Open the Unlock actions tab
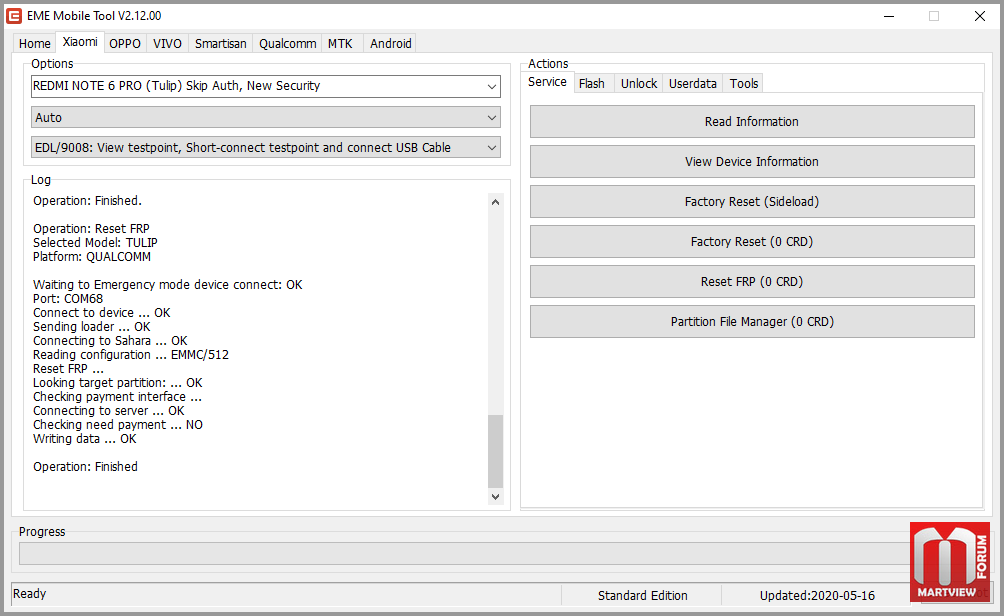 point(639,84)
